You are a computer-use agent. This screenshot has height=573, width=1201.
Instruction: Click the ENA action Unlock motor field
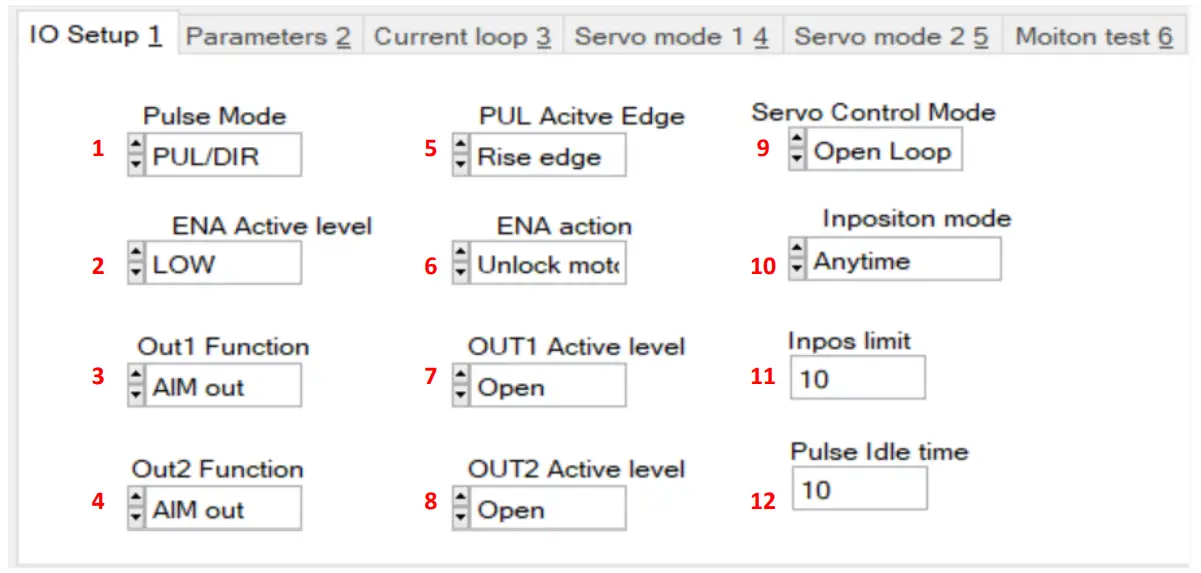tap(548, 264)
